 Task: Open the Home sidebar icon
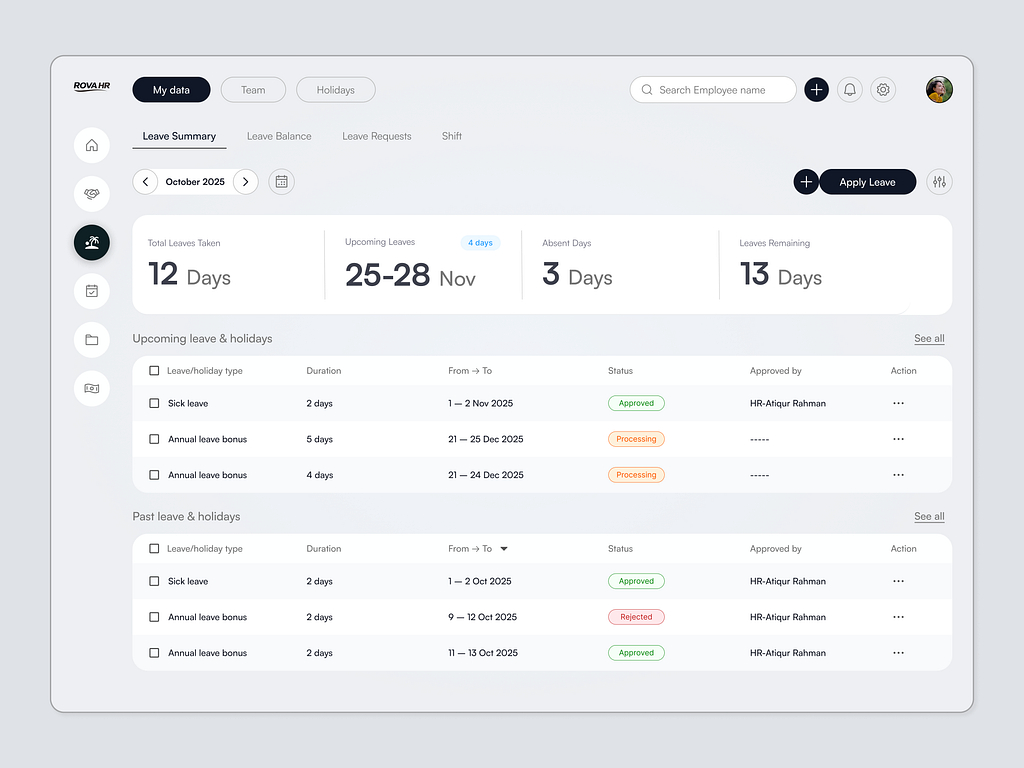[91, 145]
